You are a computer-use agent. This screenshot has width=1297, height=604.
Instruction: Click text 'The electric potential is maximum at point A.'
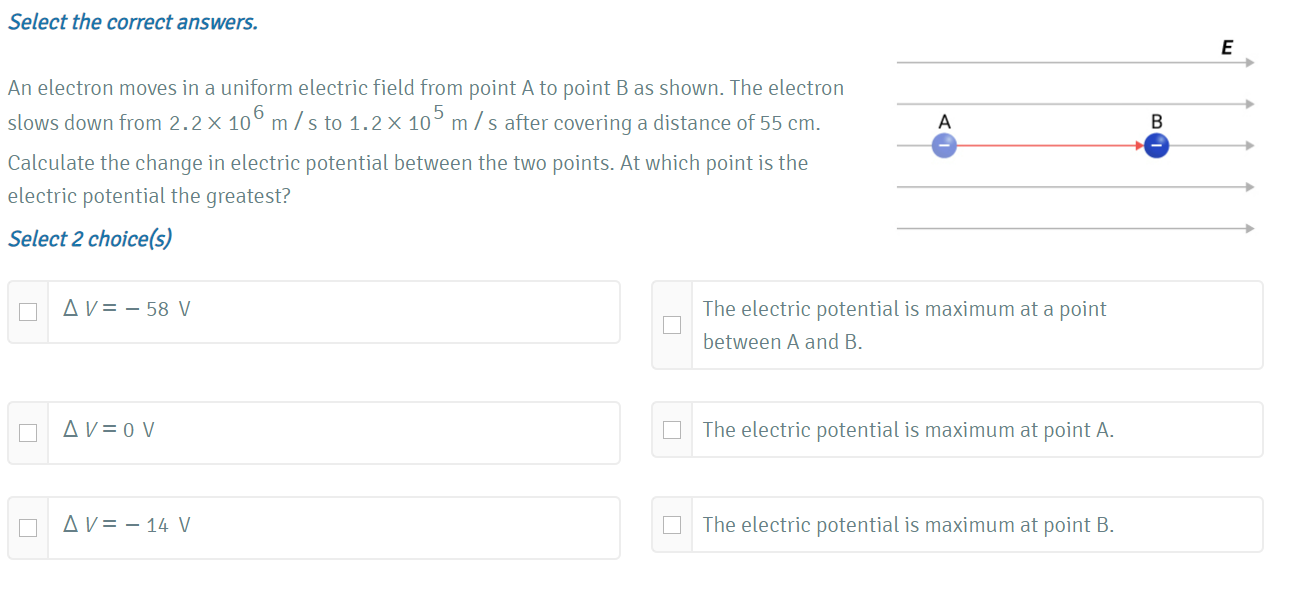pos(908,430)
